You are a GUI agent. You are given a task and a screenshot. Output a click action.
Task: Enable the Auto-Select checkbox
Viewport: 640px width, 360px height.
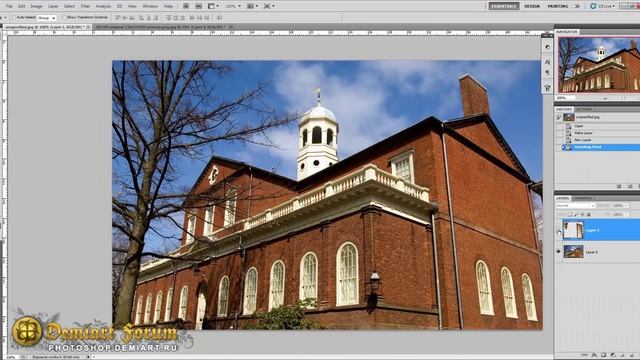pos(15,18)
